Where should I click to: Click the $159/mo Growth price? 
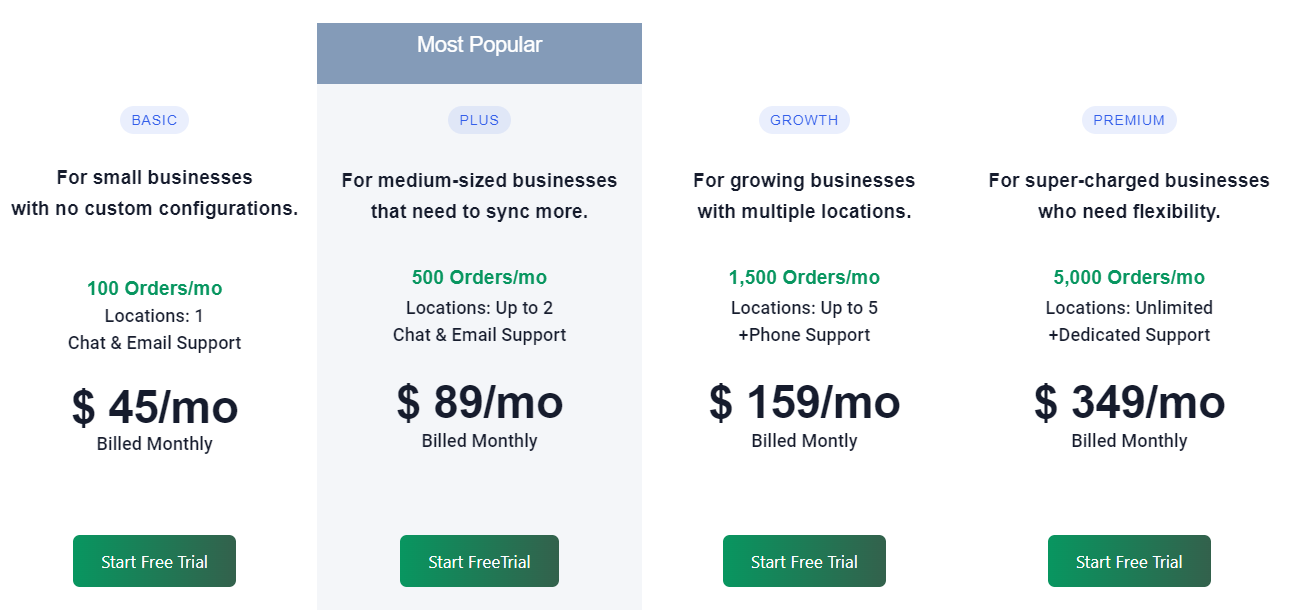(804, 402)
